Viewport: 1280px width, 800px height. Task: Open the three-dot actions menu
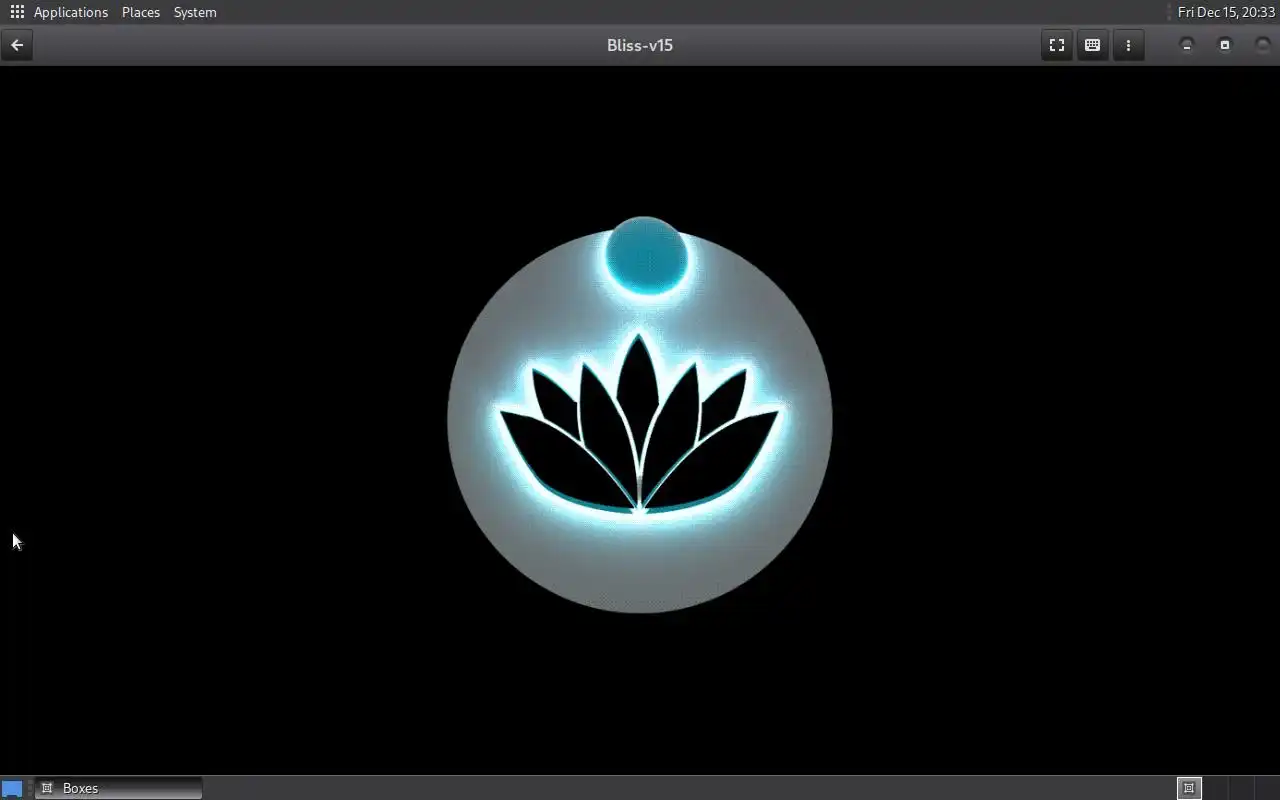(1128, 45)
